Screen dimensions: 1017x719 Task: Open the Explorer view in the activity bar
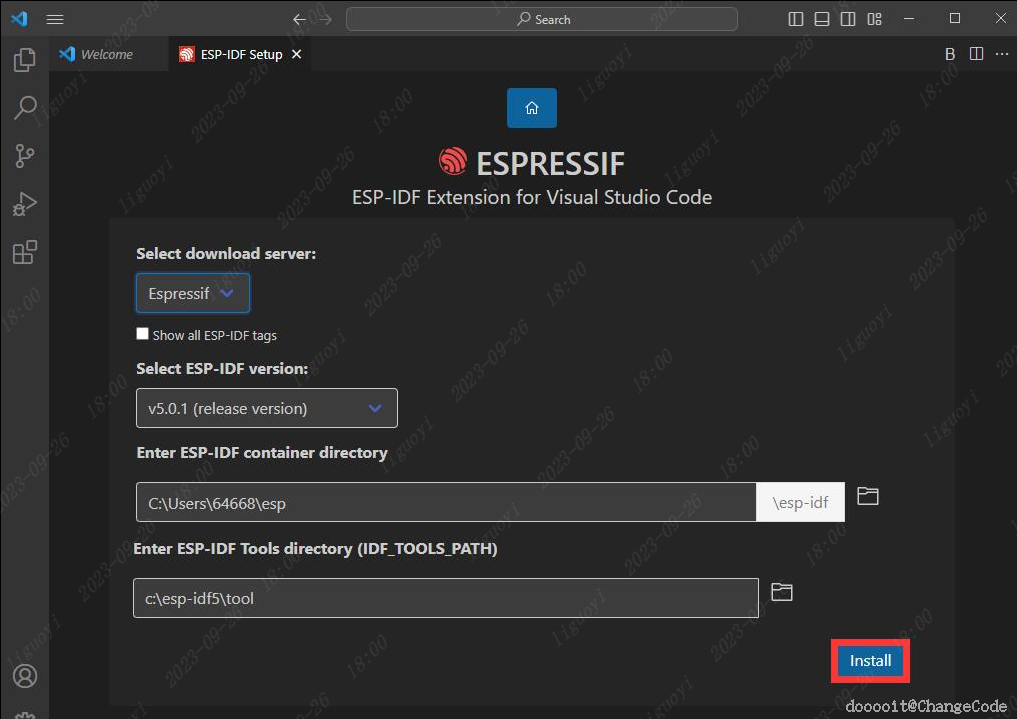point(25,60)
